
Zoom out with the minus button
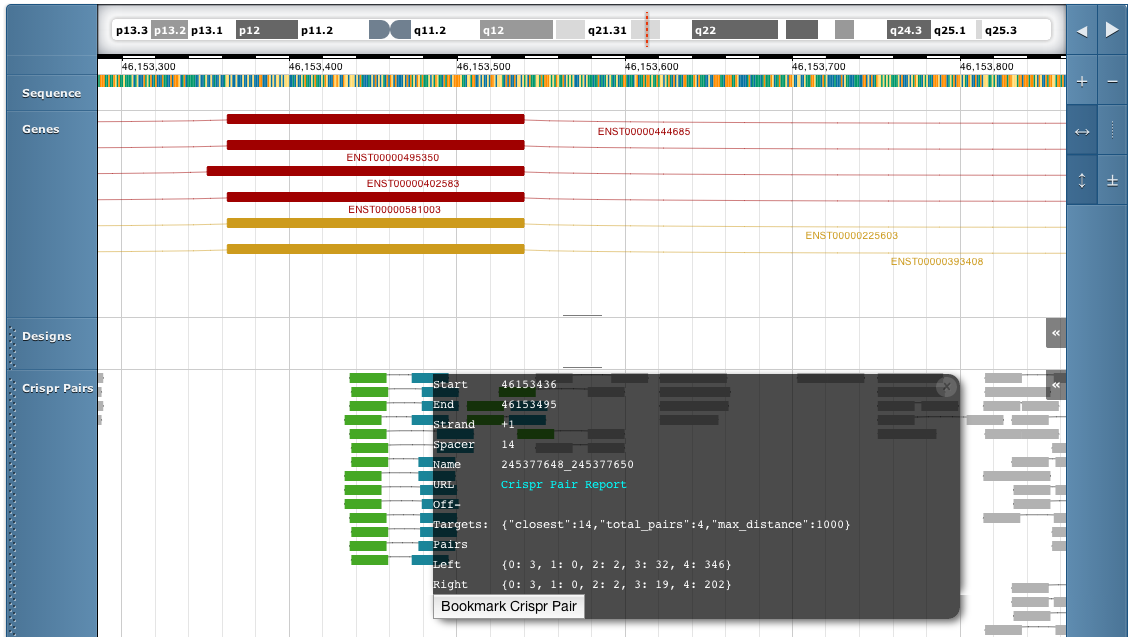(1112, 82)
